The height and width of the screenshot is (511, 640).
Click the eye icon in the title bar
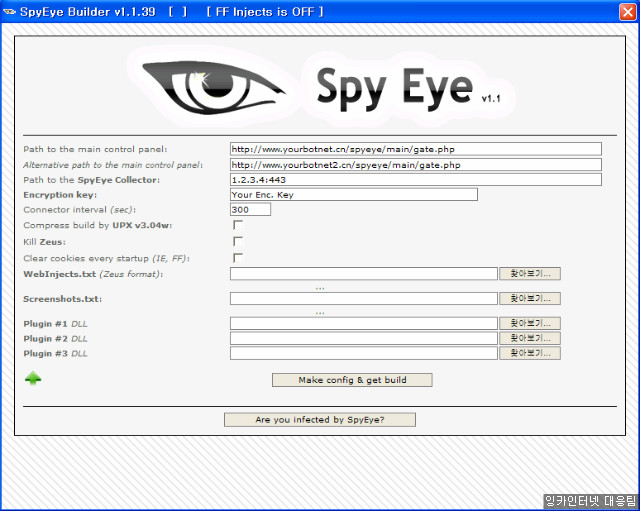click(x=9, y=12)
